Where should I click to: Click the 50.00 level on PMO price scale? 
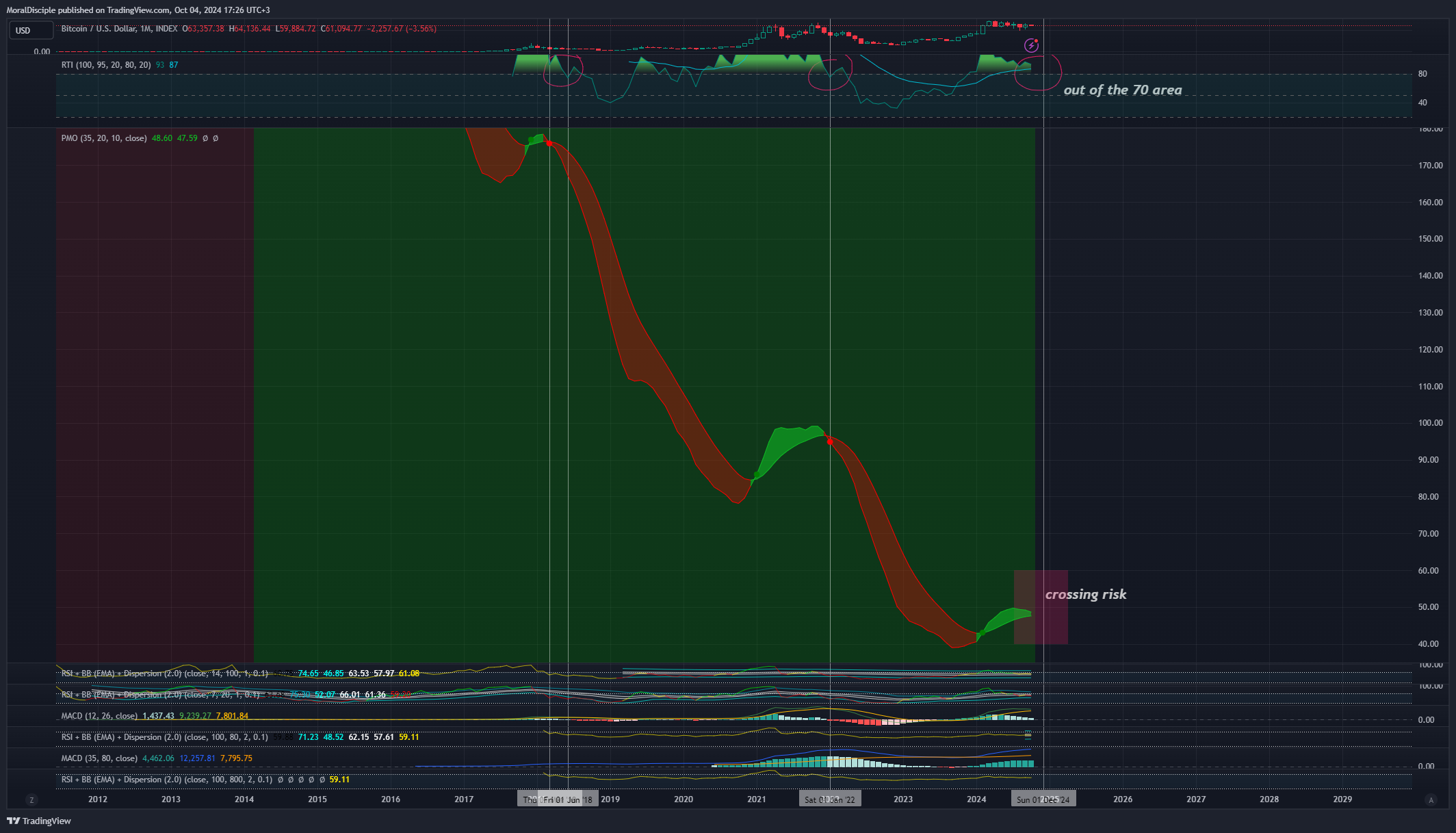pos(1429,607)
